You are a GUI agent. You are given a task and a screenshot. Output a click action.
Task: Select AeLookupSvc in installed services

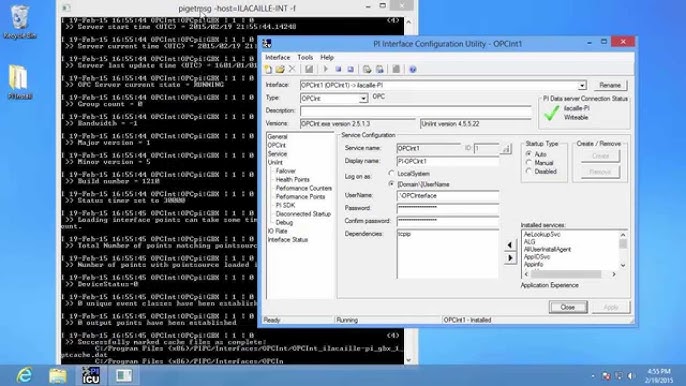point(542,235)
